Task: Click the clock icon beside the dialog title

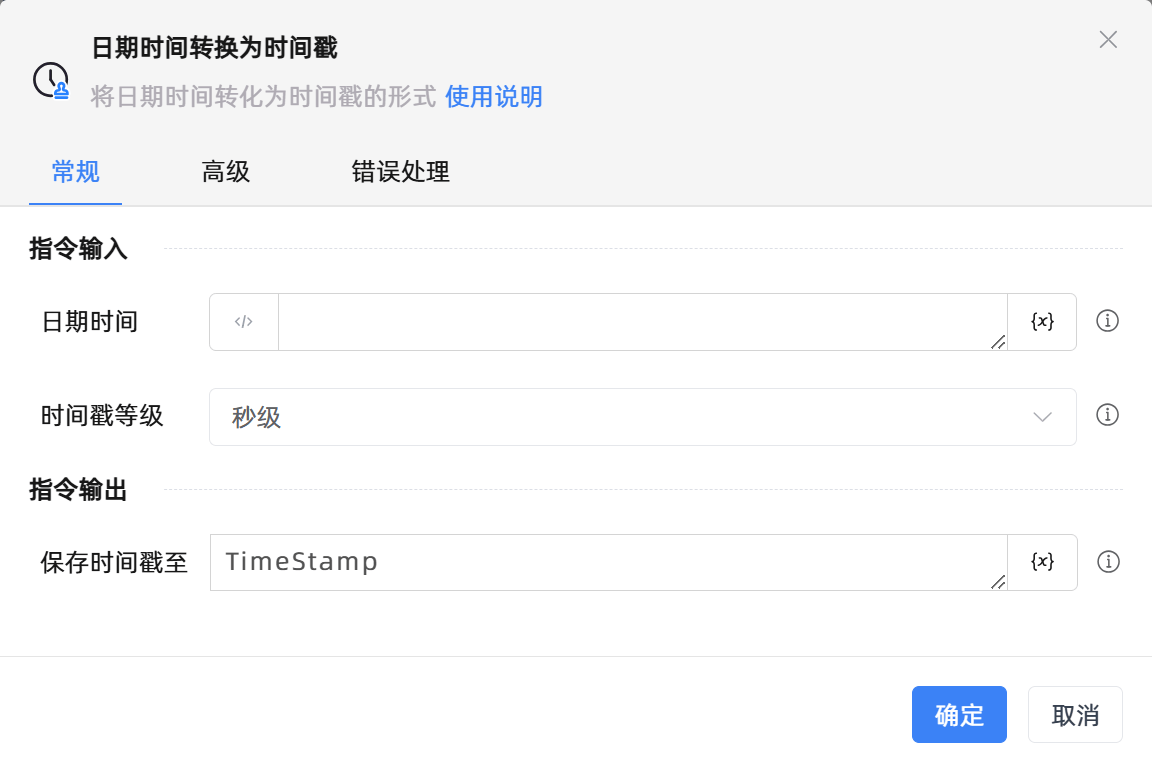Action: click(x=50, y=80)
